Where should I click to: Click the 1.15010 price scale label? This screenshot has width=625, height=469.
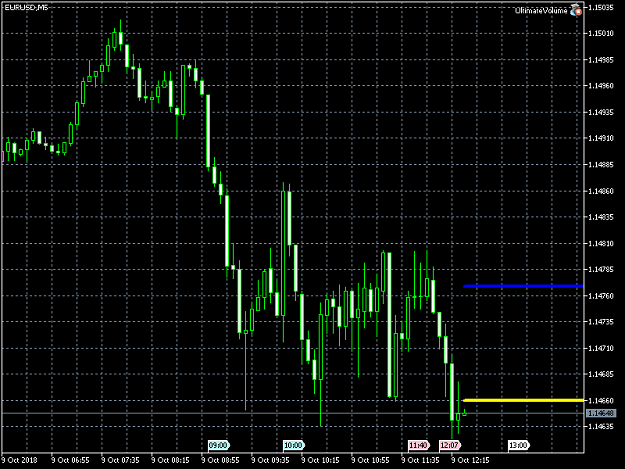pyautogui.click(x=601, y=33)
